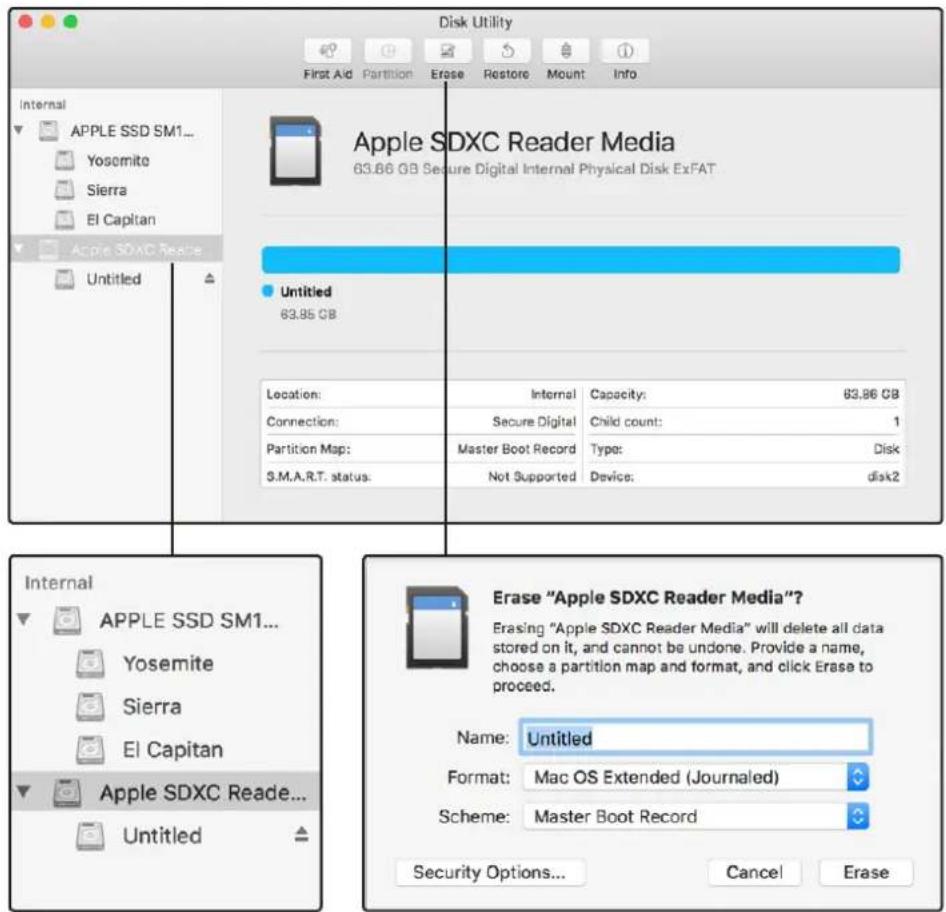Screen dimensions: 946x912
Task: Click the Yosemite drive icon in enlarged sidebar callout
Action: click(x=90, y=663)
